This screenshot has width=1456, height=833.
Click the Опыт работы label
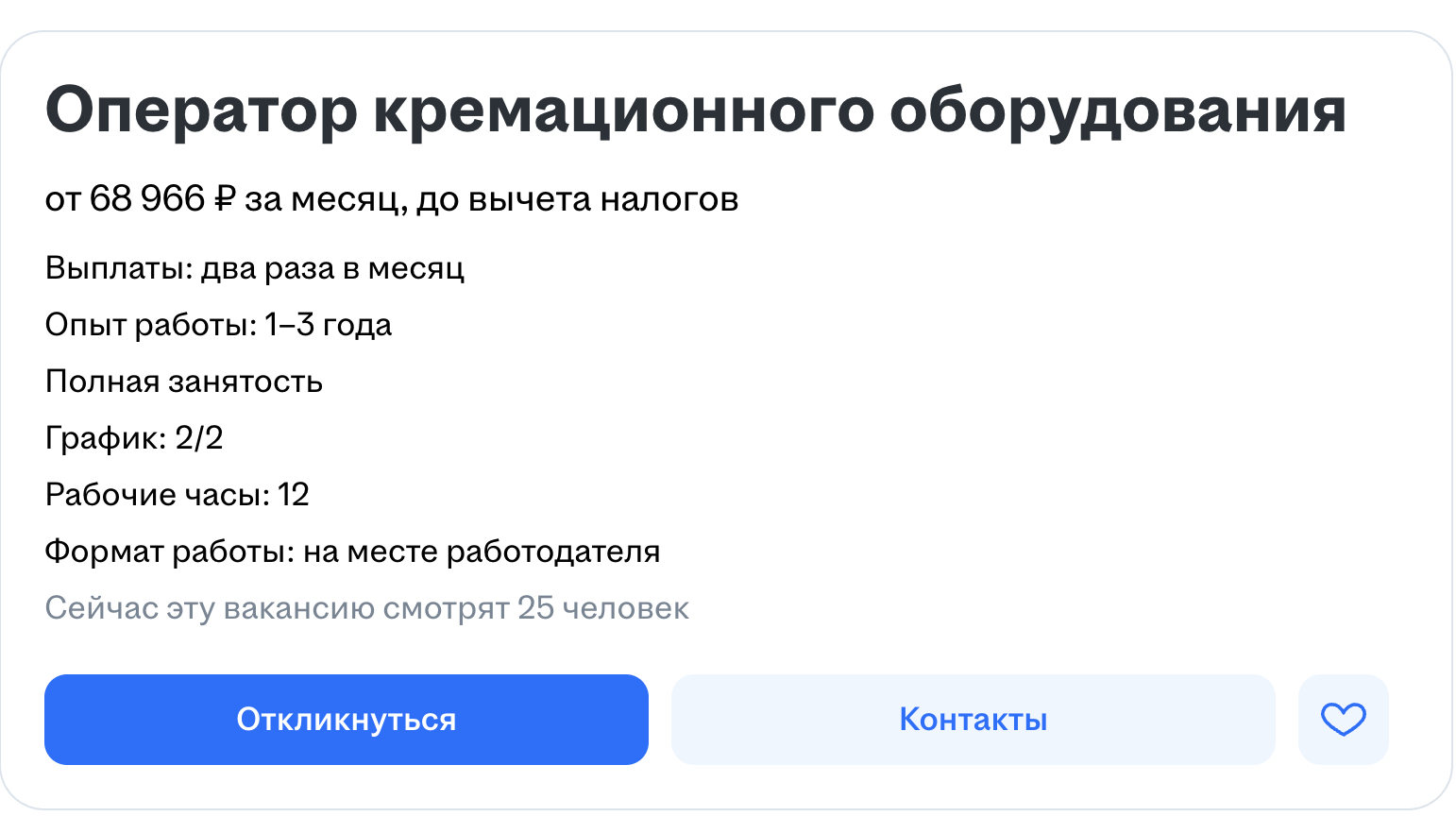pos(151,325)
